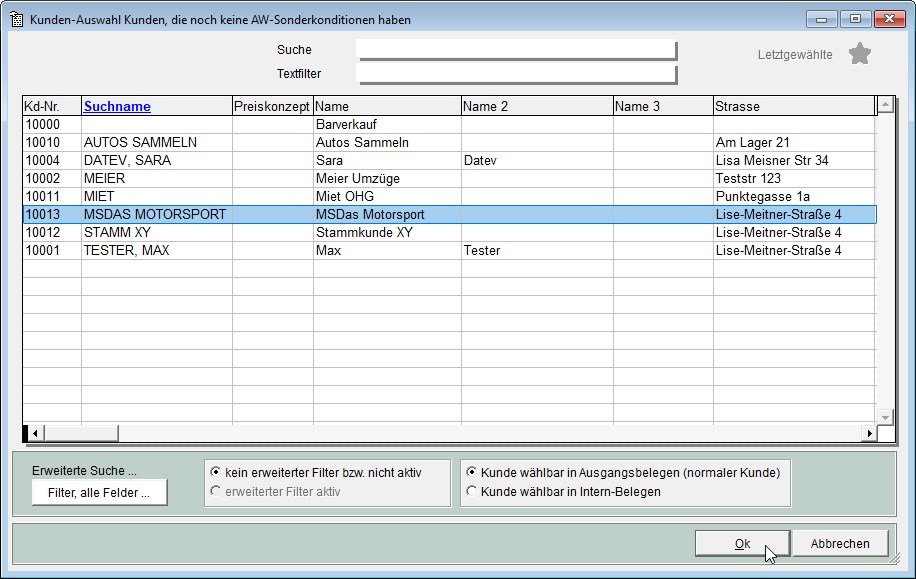
Task: Click into the Suche search field
Action: [x=516, y=50]
